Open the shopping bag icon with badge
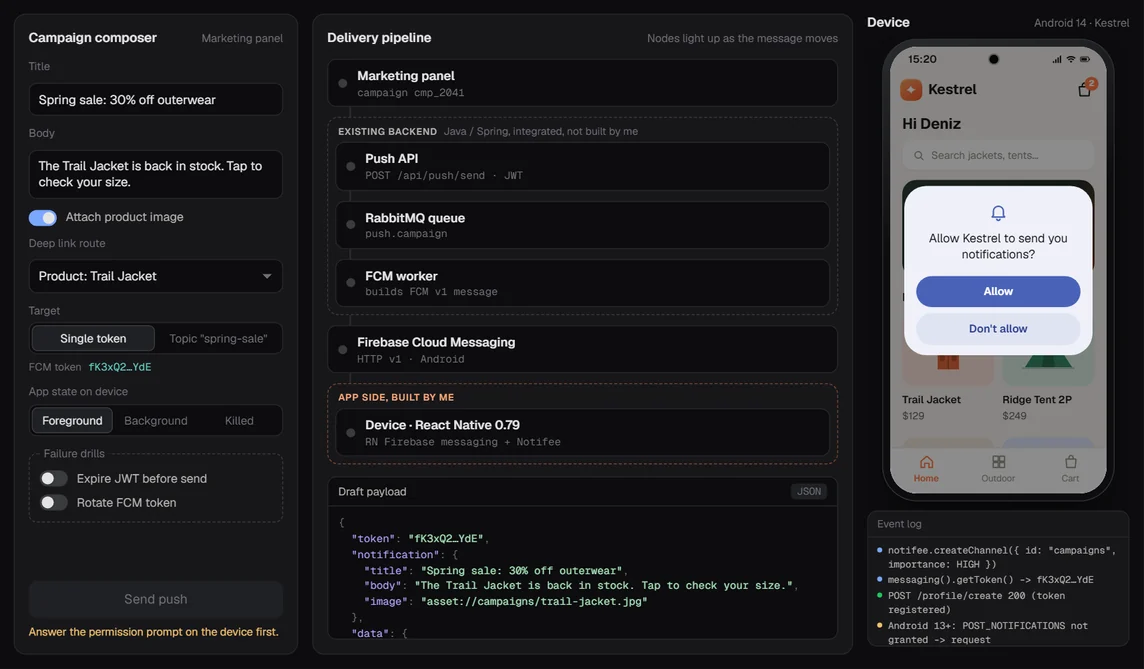The width and height of the screenshot is (1144, 669). (1085, 89)
